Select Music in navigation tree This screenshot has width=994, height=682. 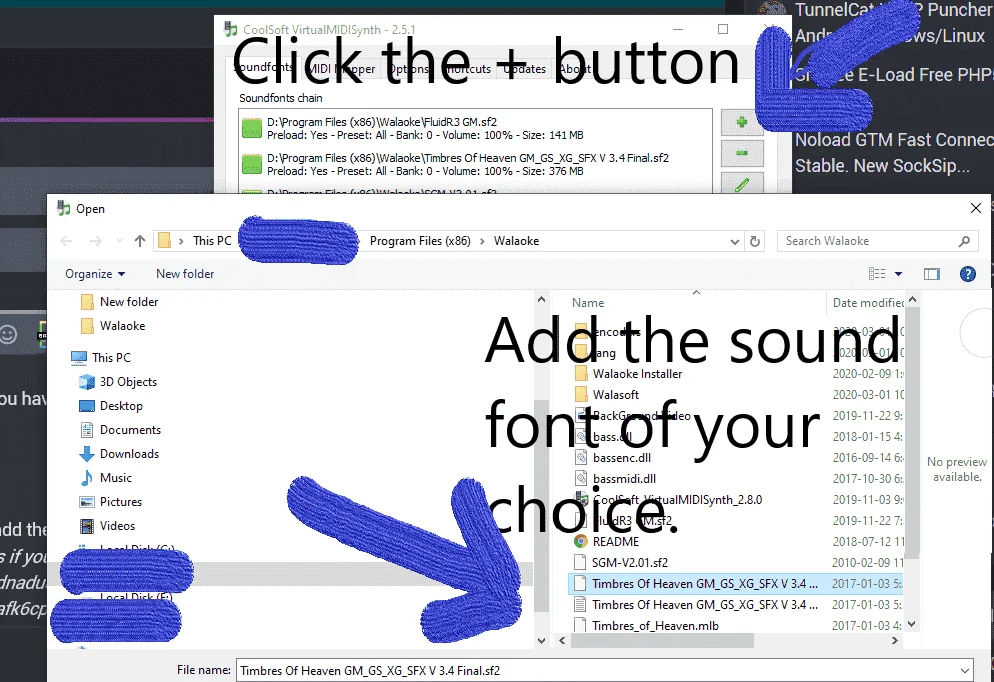click(x=106, y=478)
